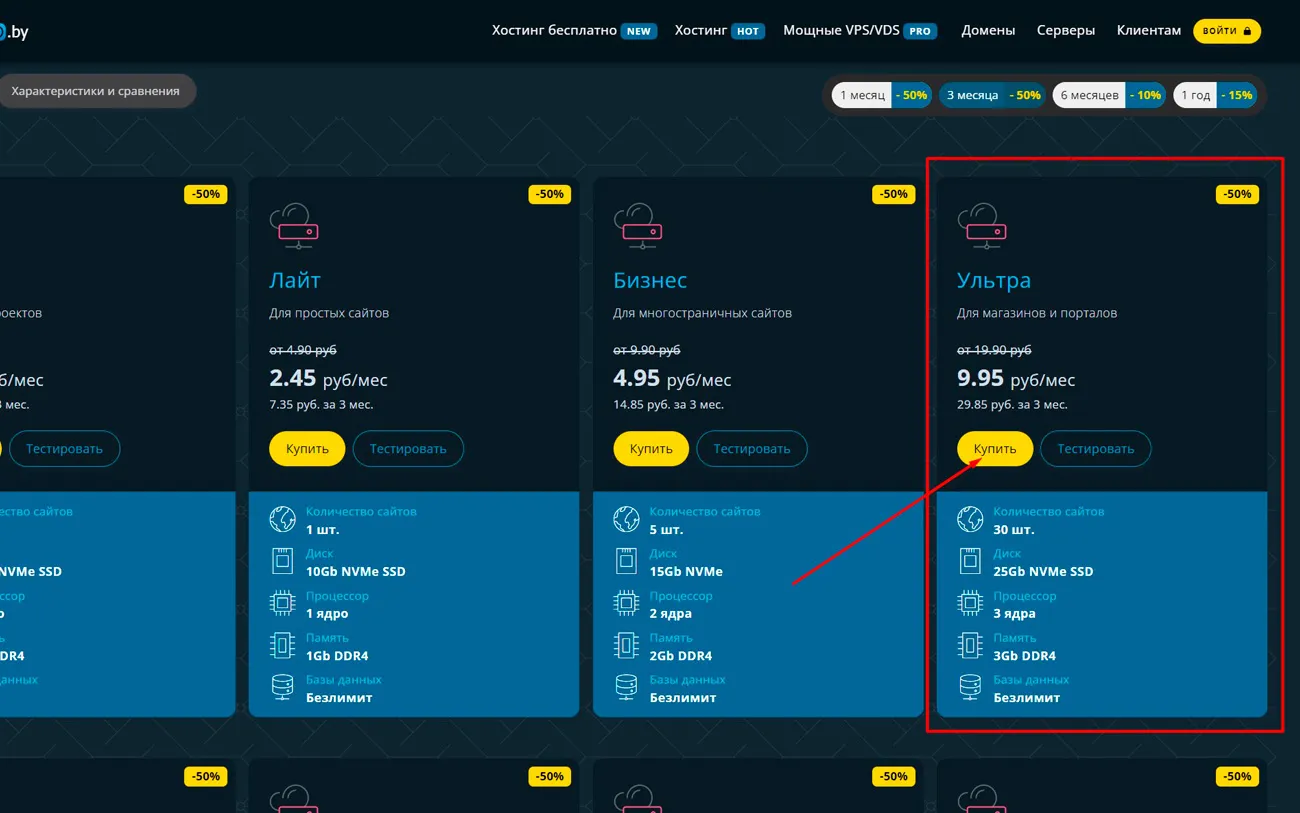Image resolution: width=1300 pixels, height=813 pixels.
Task: Buy the Бизнес plan
Action: [x=651, y=449]
